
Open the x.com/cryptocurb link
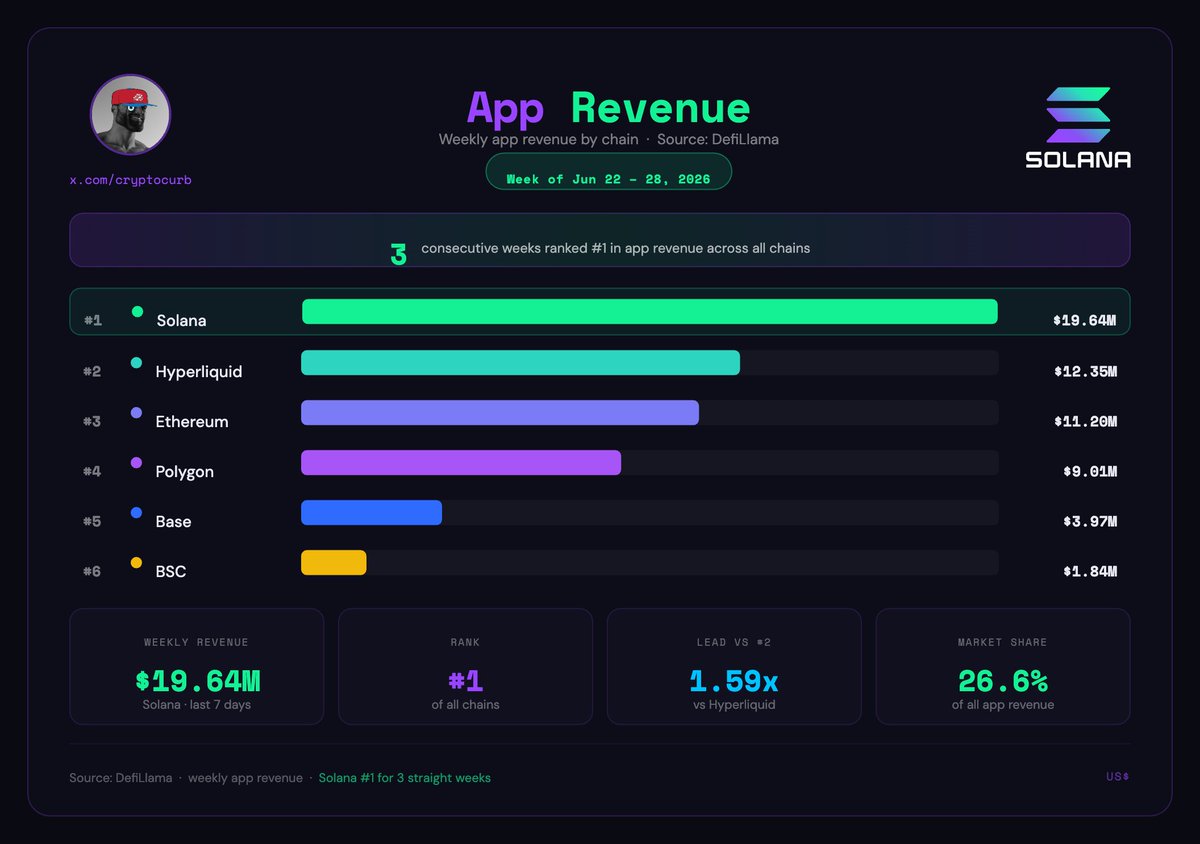(x=130, y=180)
